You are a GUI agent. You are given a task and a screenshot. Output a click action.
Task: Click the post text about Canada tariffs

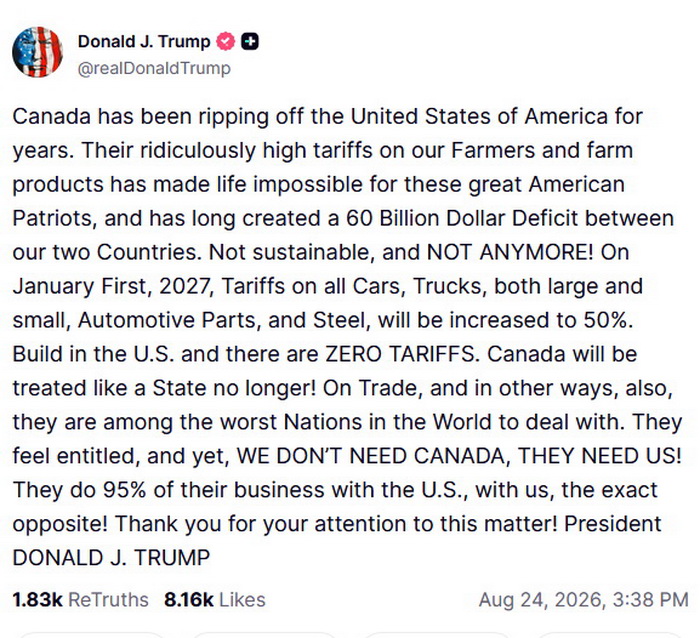347,337
